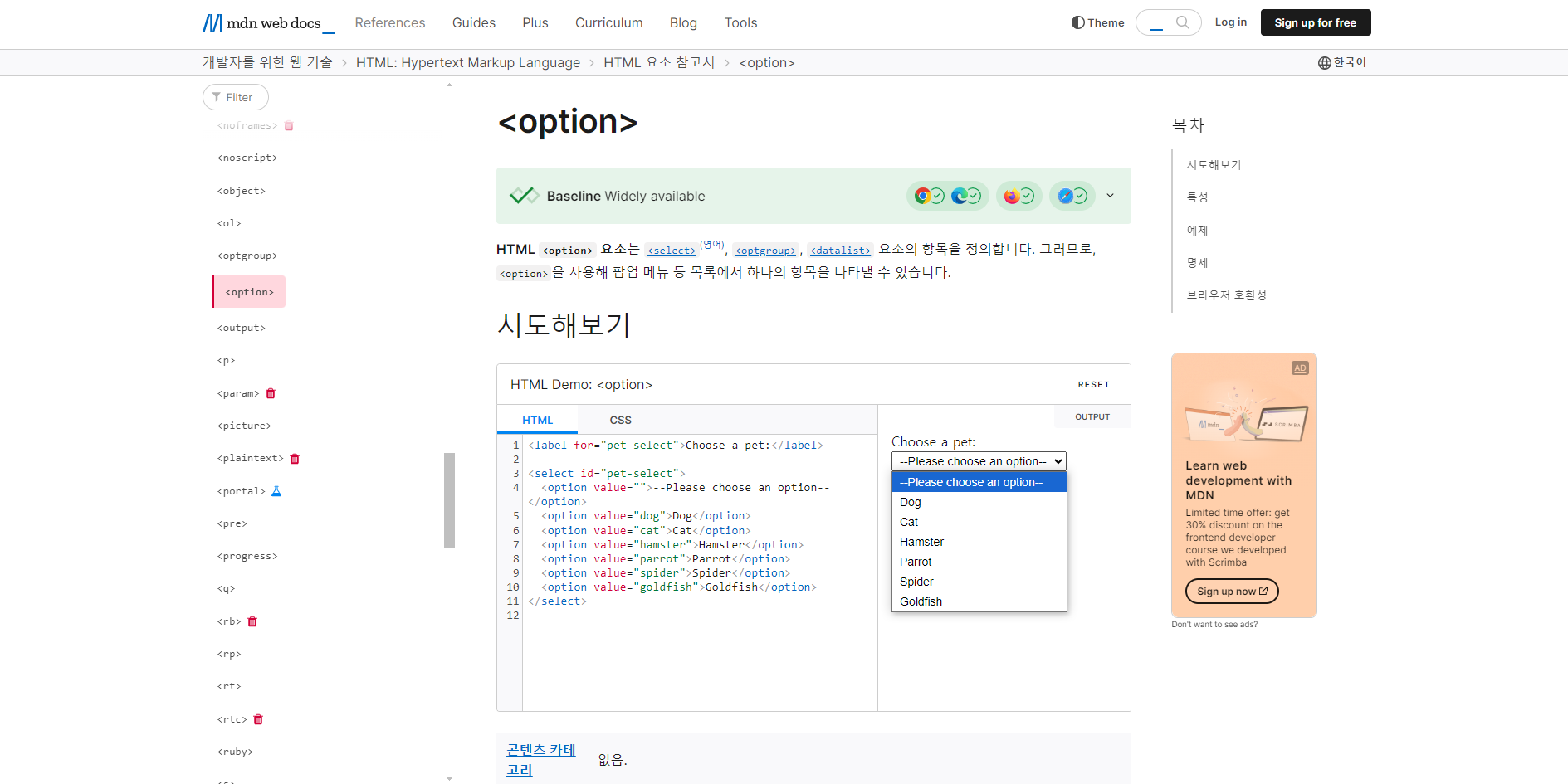Click Sign up for free button
This screenshot has height=784, width=1568.
point(1316,22)
